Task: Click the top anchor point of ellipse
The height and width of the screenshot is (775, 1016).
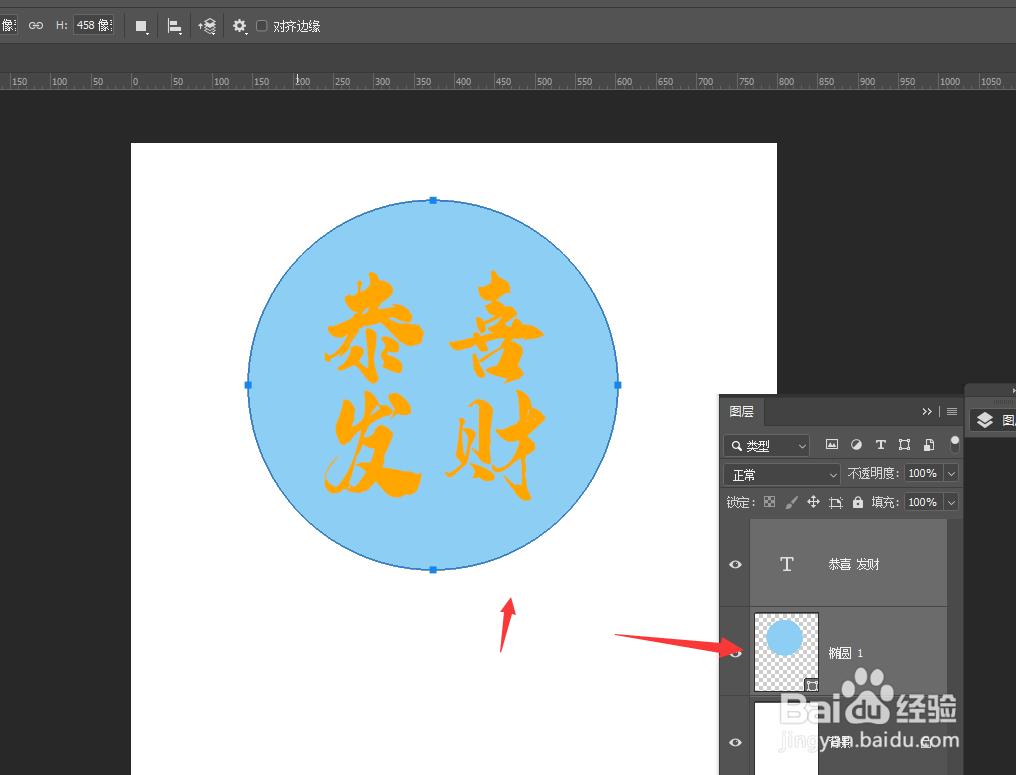Action: click(433, 200)
